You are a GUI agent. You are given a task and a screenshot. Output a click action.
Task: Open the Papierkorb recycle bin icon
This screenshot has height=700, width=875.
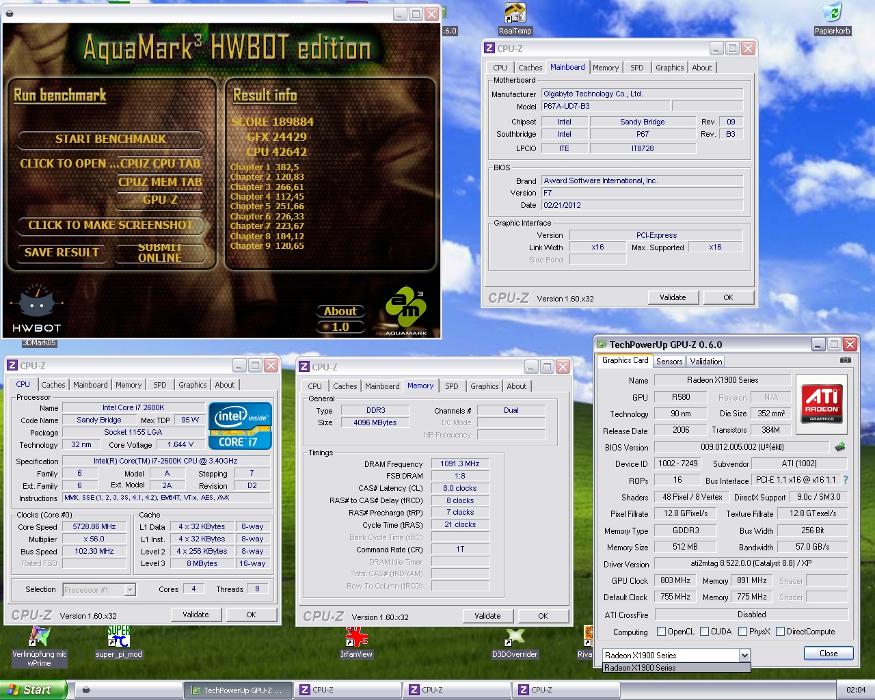coord(832,18)
